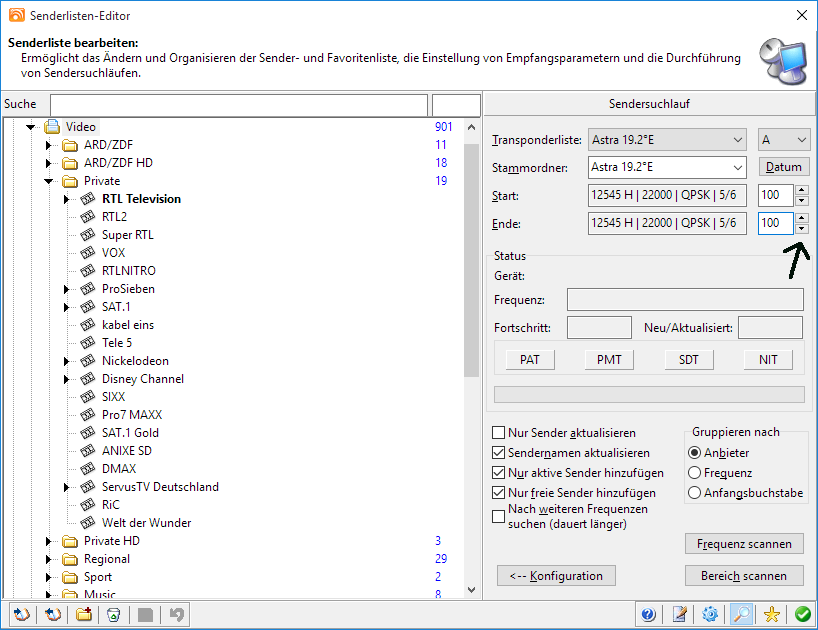Click the yellow star favorites icon
818x630 pixels.
[772, 614]
